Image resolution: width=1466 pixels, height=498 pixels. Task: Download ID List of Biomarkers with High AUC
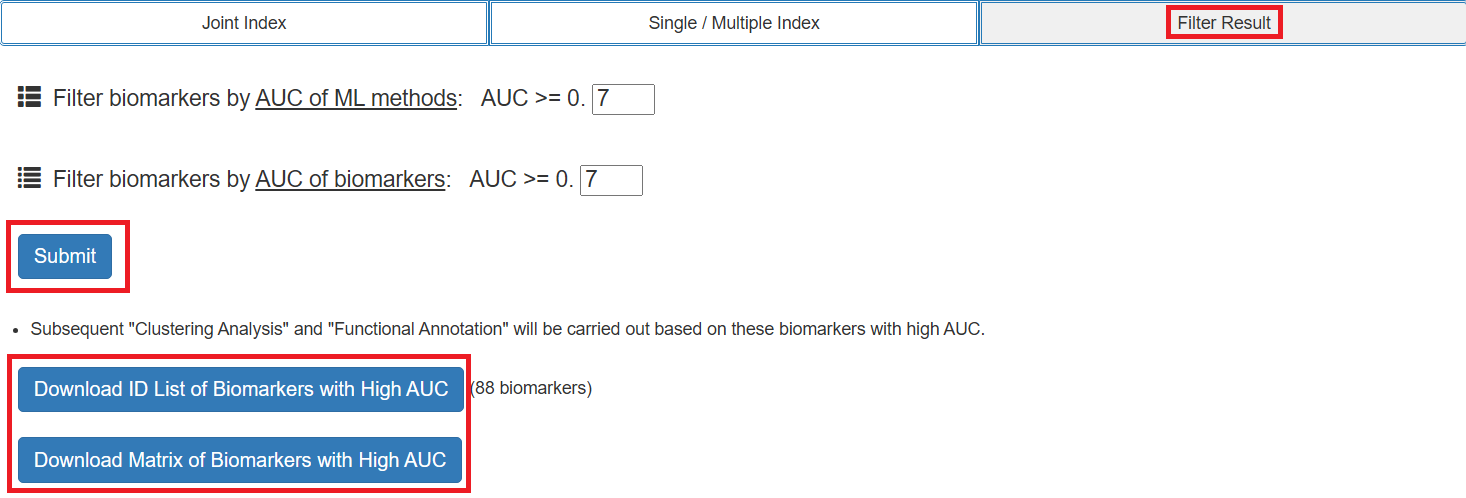click(x=241, y=389)
